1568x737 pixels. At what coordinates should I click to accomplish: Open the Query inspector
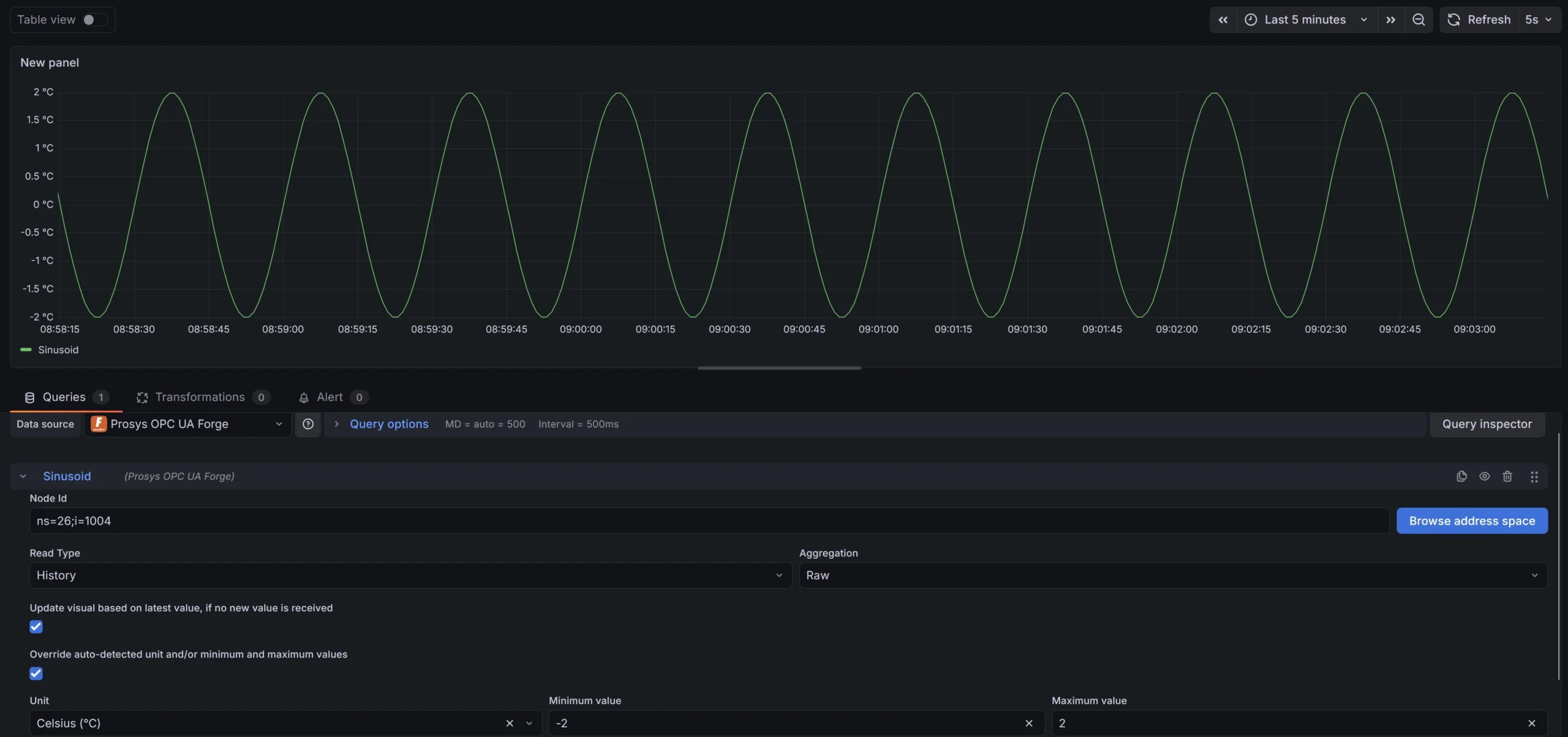[x=1487, y=424]
